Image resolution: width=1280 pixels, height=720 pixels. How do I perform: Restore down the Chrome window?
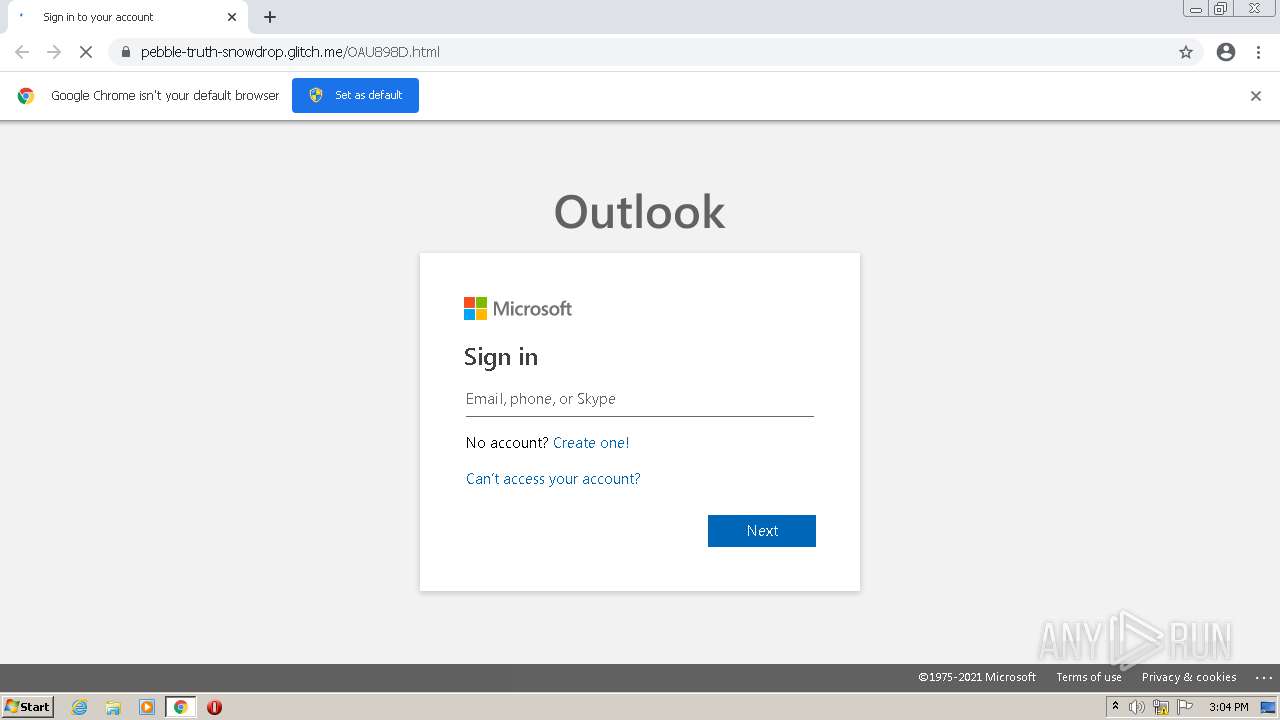coord(1221,9)
